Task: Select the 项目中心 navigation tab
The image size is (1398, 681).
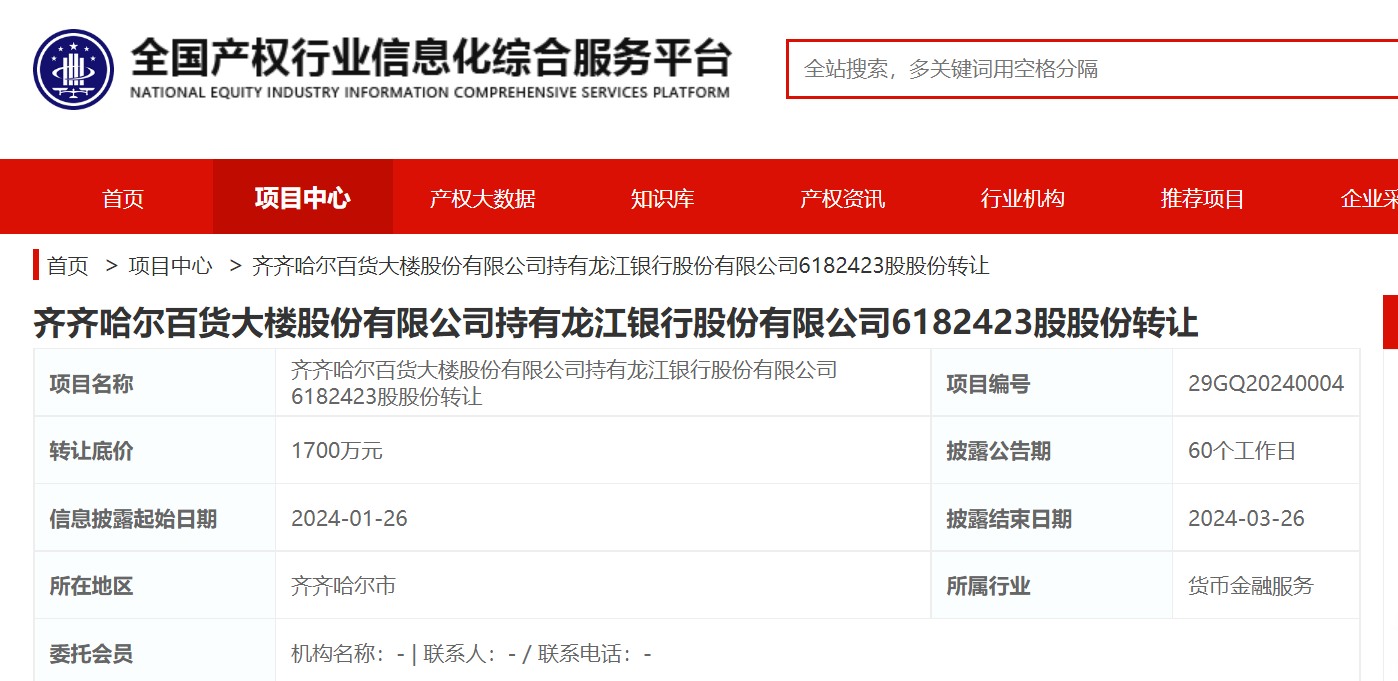Action: (303, 198)
